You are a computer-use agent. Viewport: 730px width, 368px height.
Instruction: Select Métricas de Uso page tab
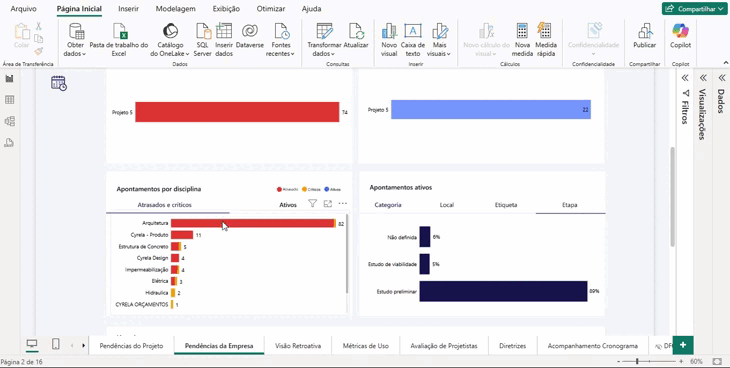pos(365,346)
